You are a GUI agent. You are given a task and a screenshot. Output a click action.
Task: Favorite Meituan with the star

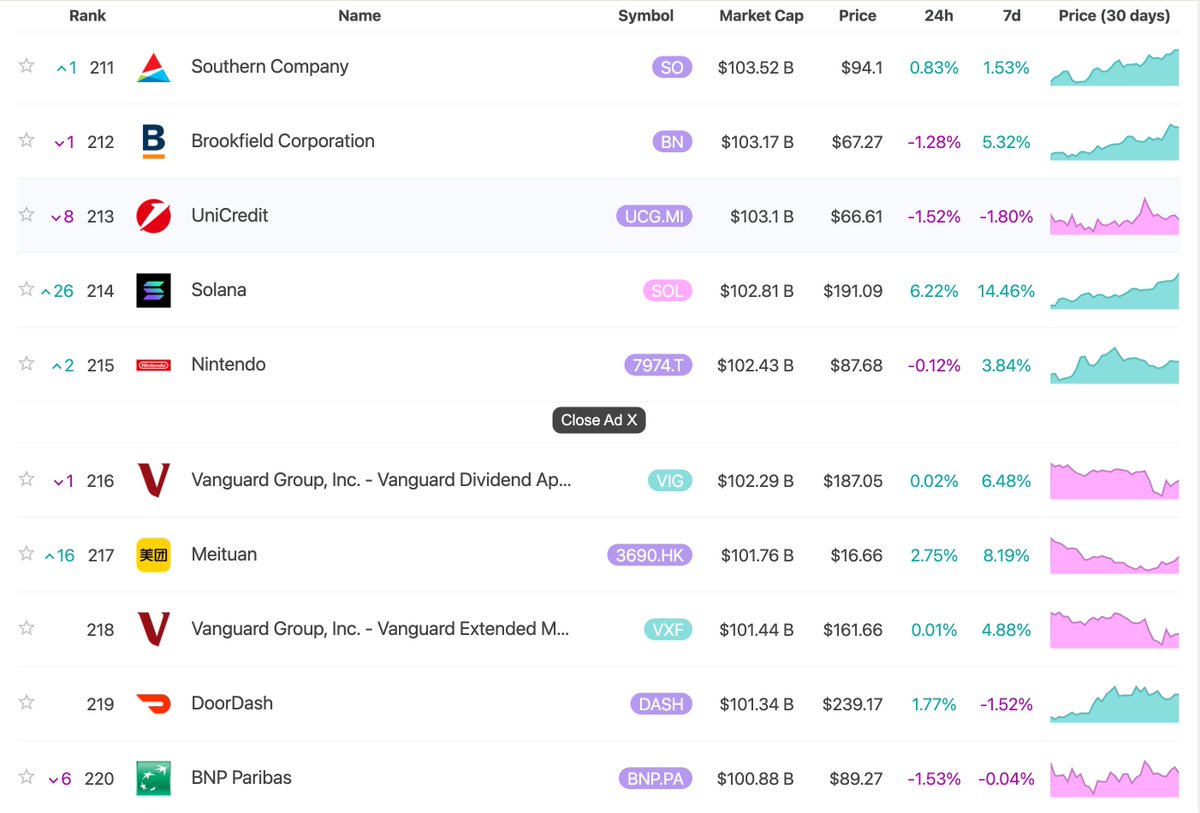pos(27,553)
